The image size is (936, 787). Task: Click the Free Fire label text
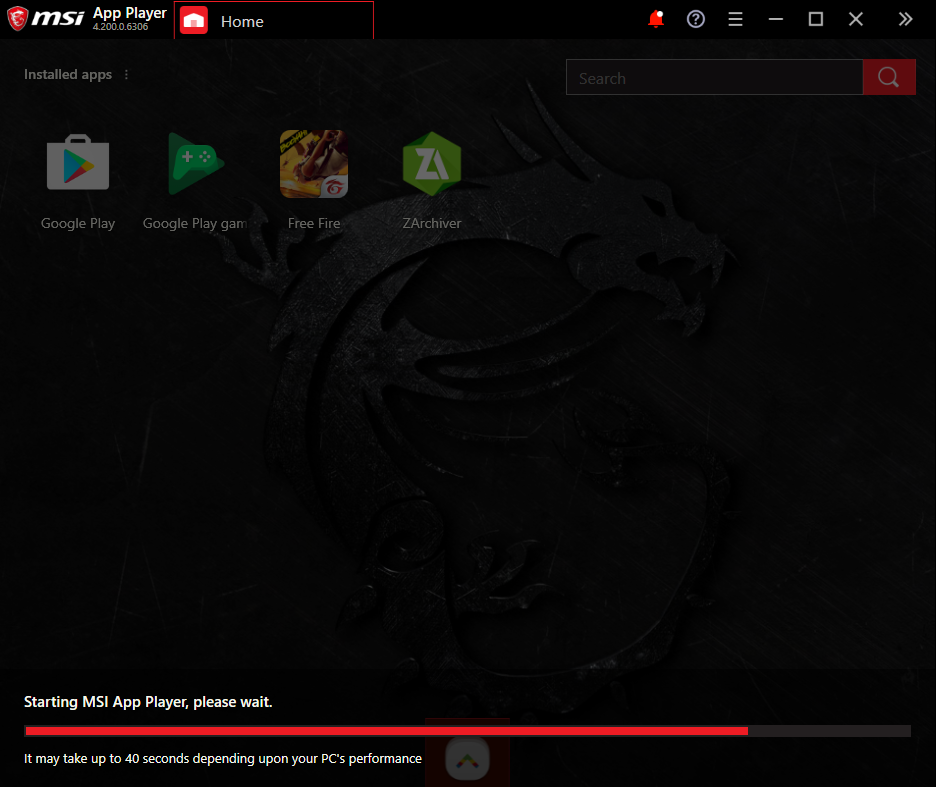[314, 223]
